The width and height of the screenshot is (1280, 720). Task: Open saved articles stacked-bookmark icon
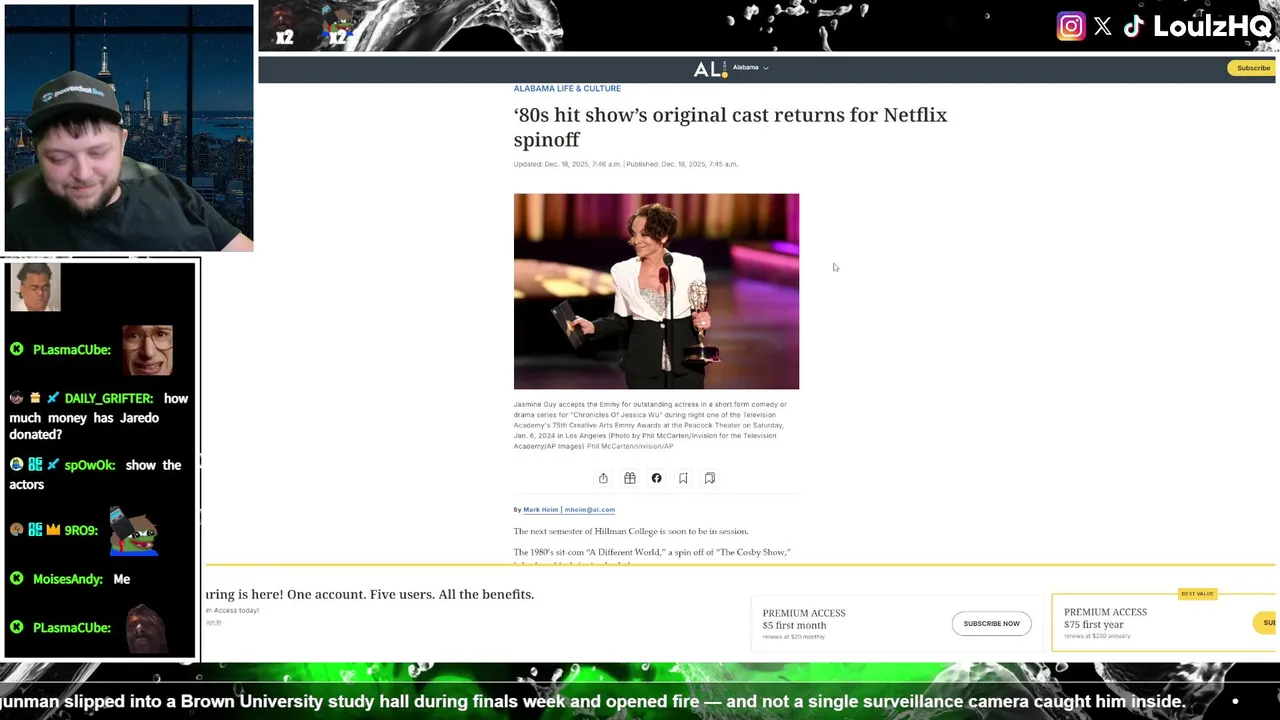[x=709, y=478]
